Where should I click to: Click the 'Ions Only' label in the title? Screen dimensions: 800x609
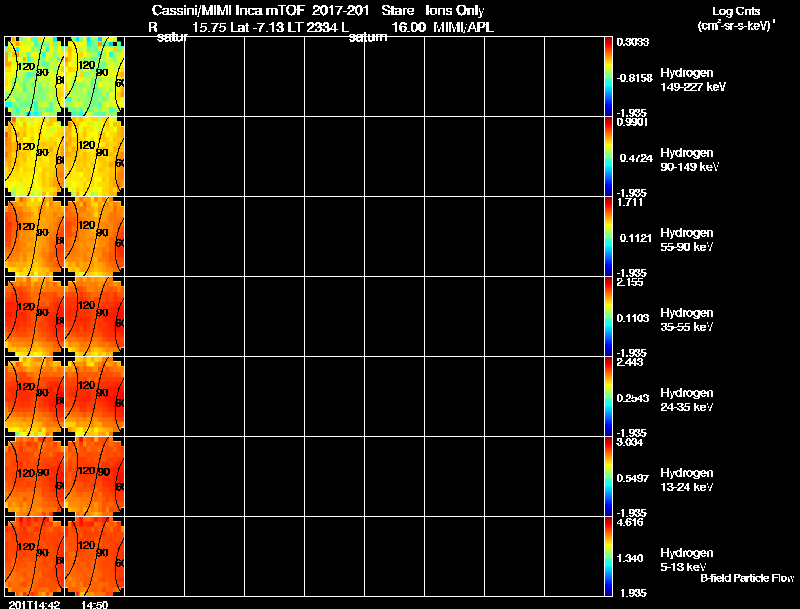pyautogui.click(x=455, y=11)
